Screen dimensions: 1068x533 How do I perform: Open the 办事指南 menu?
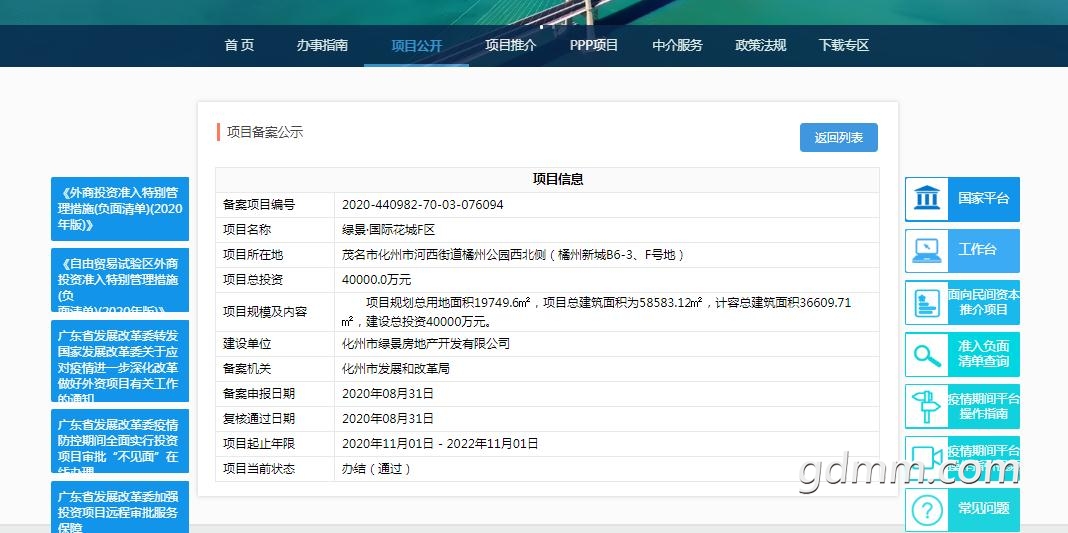[322, 45]
